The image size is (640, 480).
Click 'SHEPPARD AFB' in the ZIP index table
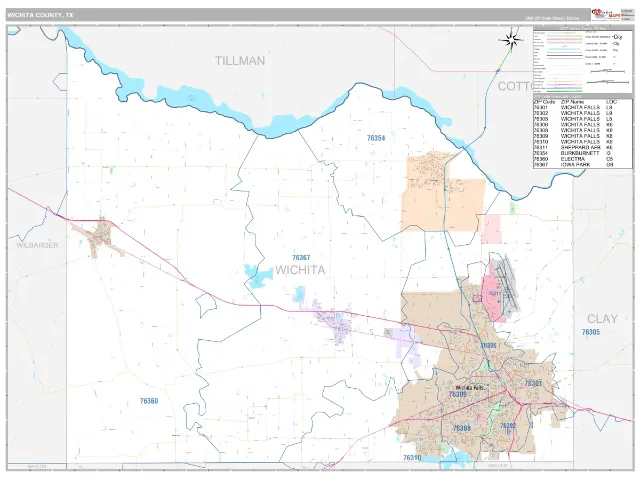[580, 147]
